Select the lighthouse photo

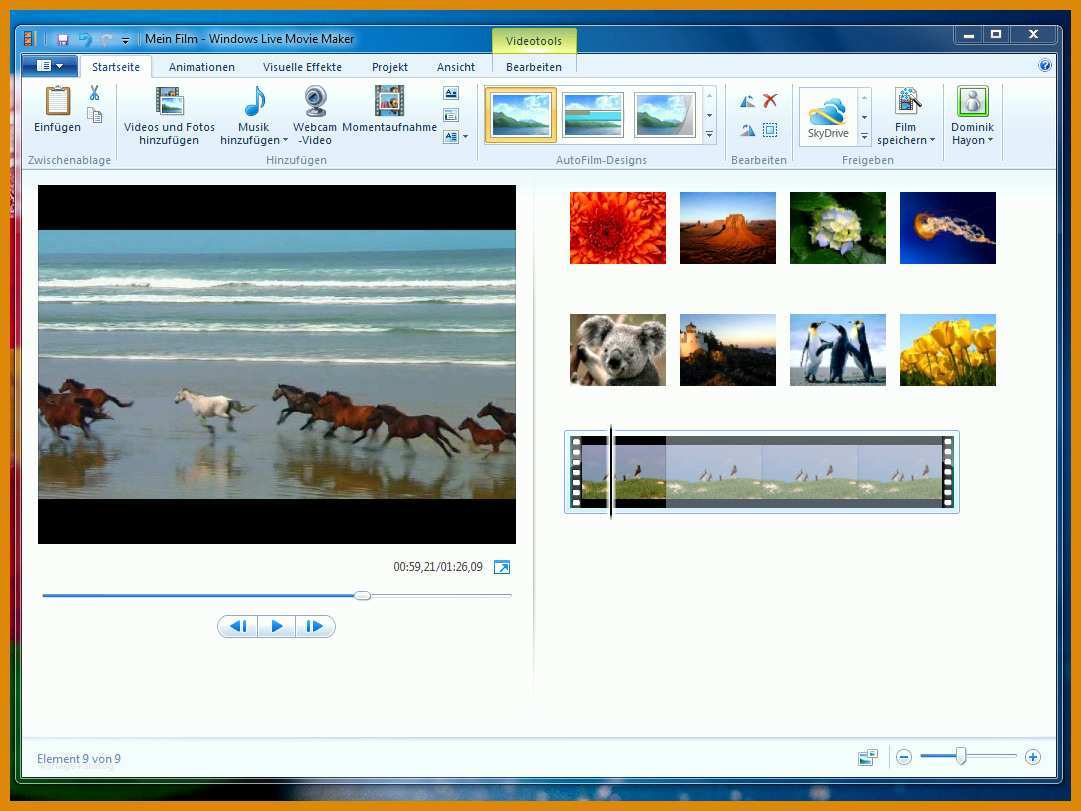(x=728, y=350)
